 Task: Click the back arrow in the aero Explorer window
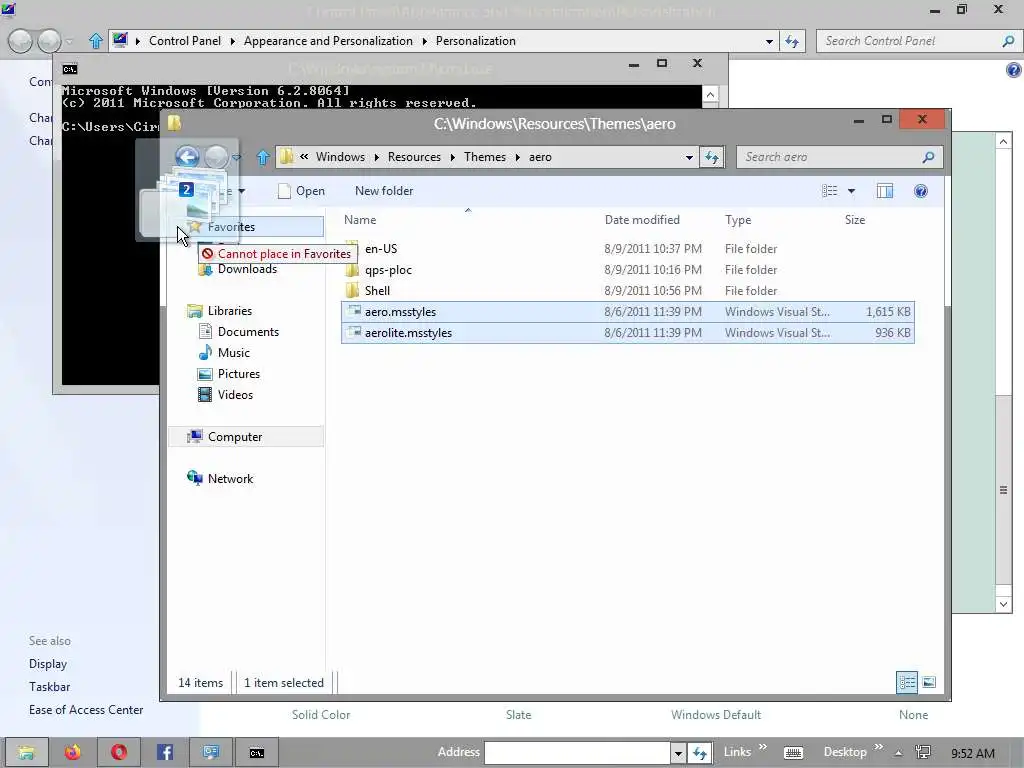coord(187,157)
